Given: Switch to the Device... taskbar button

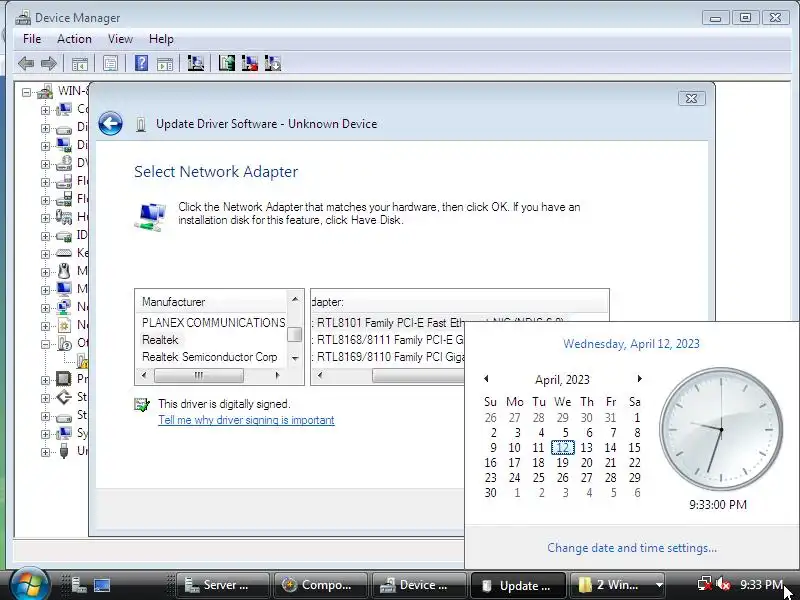Looking at the screenshot, I should click(418, 585).
